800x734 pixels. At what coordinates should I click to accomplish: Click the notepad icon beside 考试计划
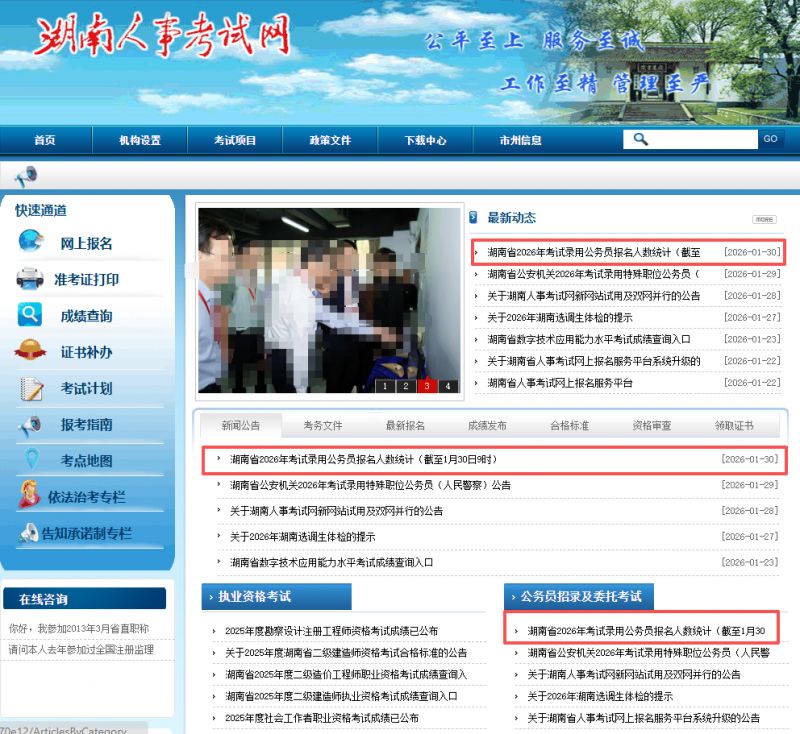pyautogui.click(x=32, y=388)
